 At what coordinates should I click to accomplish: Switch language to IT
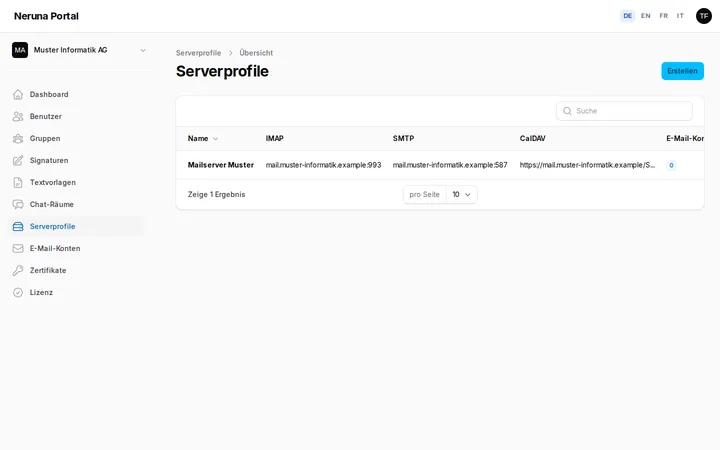[680, 16]
